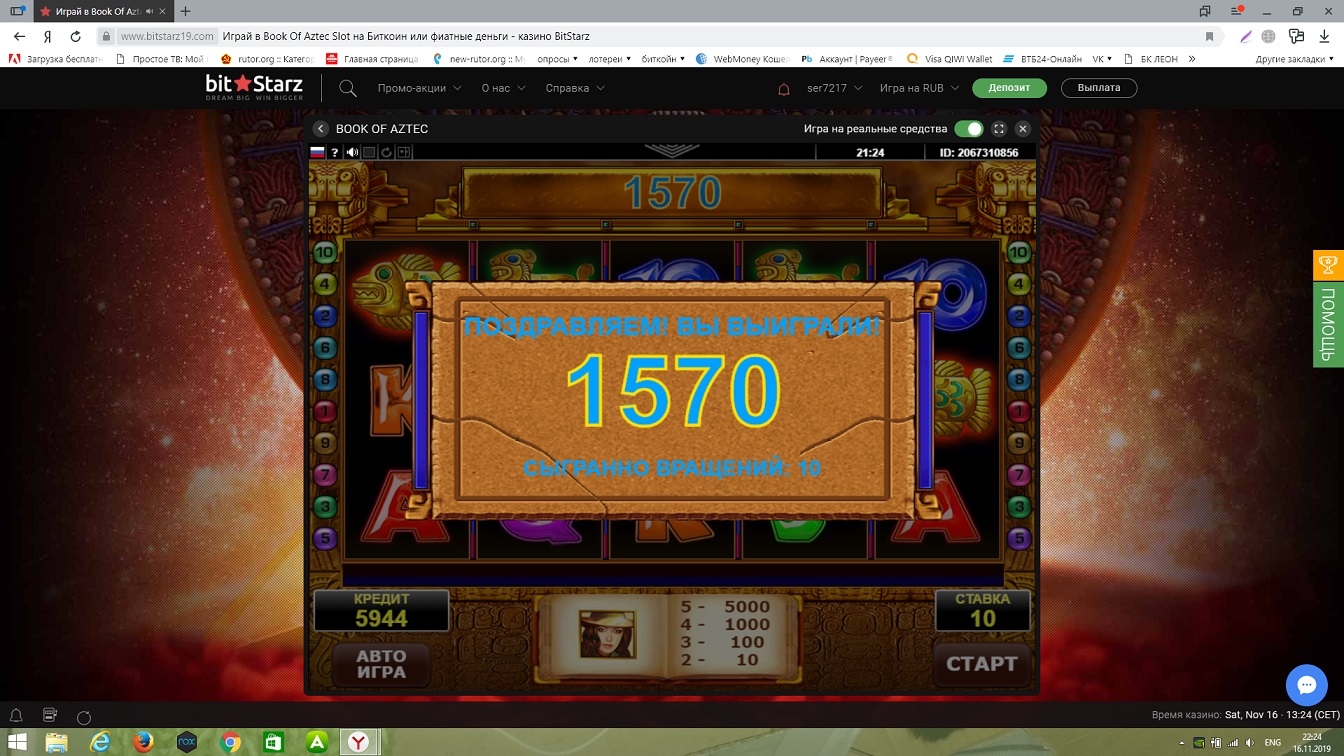This screenshot has height=756, width=1344.
Task: Click the АВТО ИГРА button
Action: tap(381, 663)
